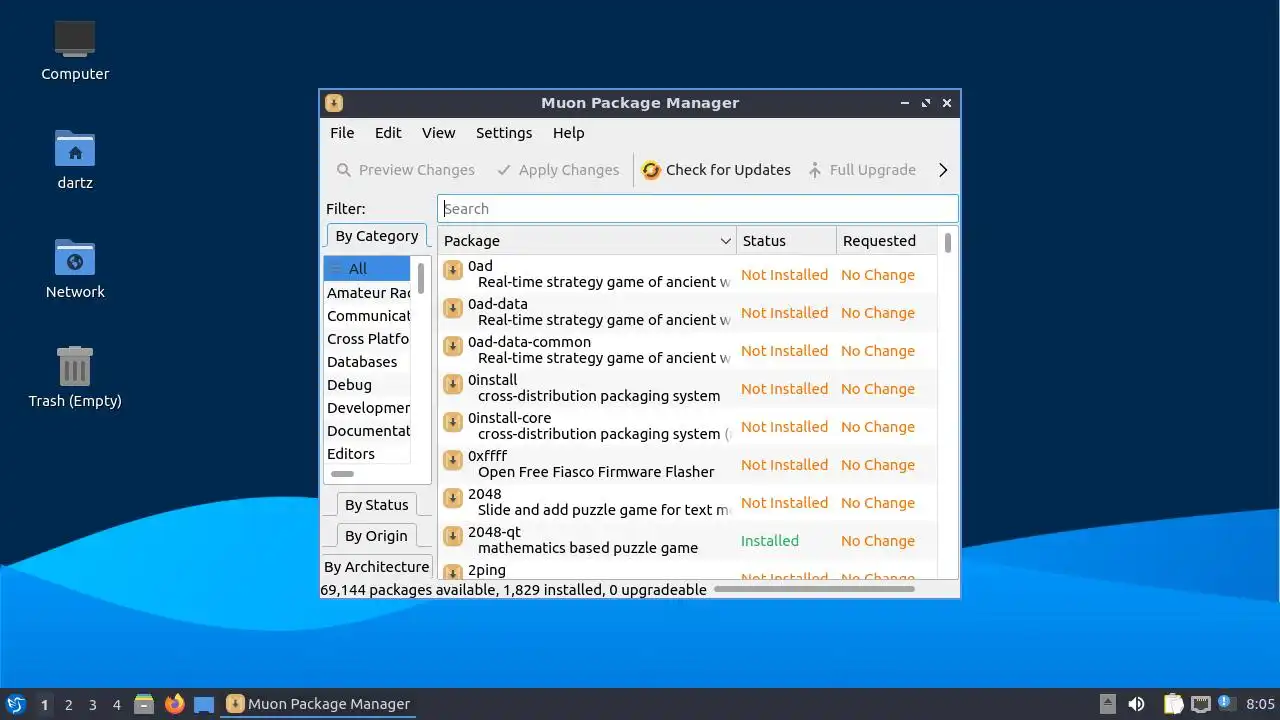1280x720 pixels.
Task: Click the 0ad package icon
Action: point(453,271)
